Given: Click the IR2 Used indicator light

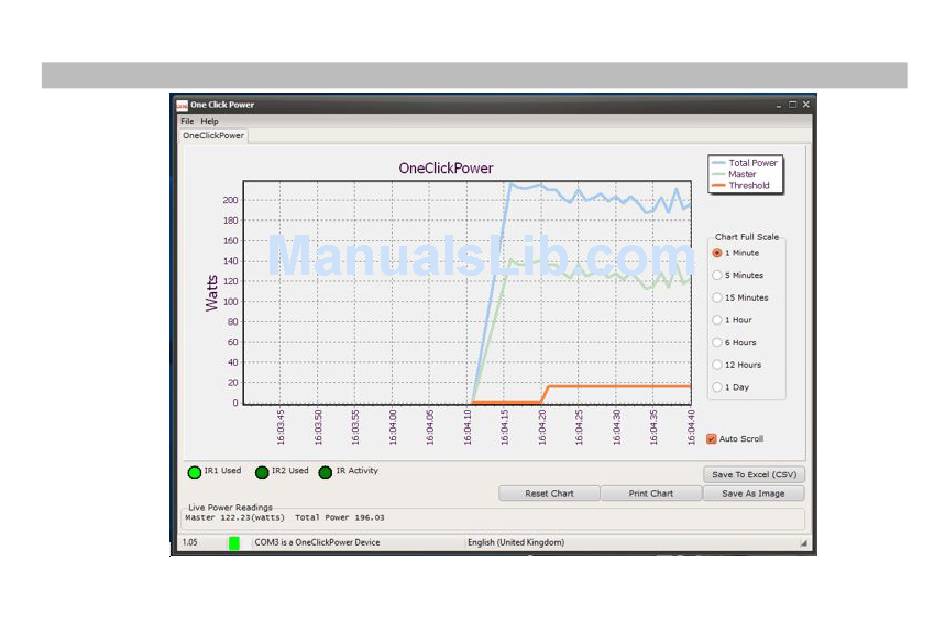Looking at the screenshot, I should click(x=262, y=472).
